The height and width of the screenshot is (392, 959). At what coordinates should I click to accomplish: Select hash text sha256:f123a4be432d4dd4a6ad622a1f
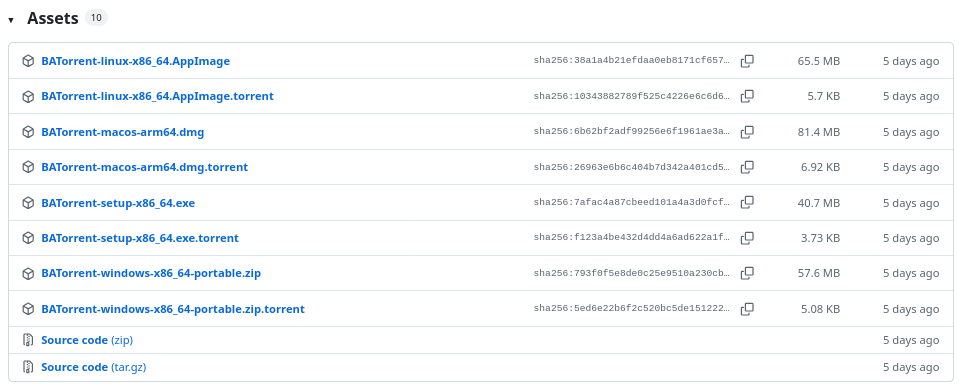coord(632,238)
